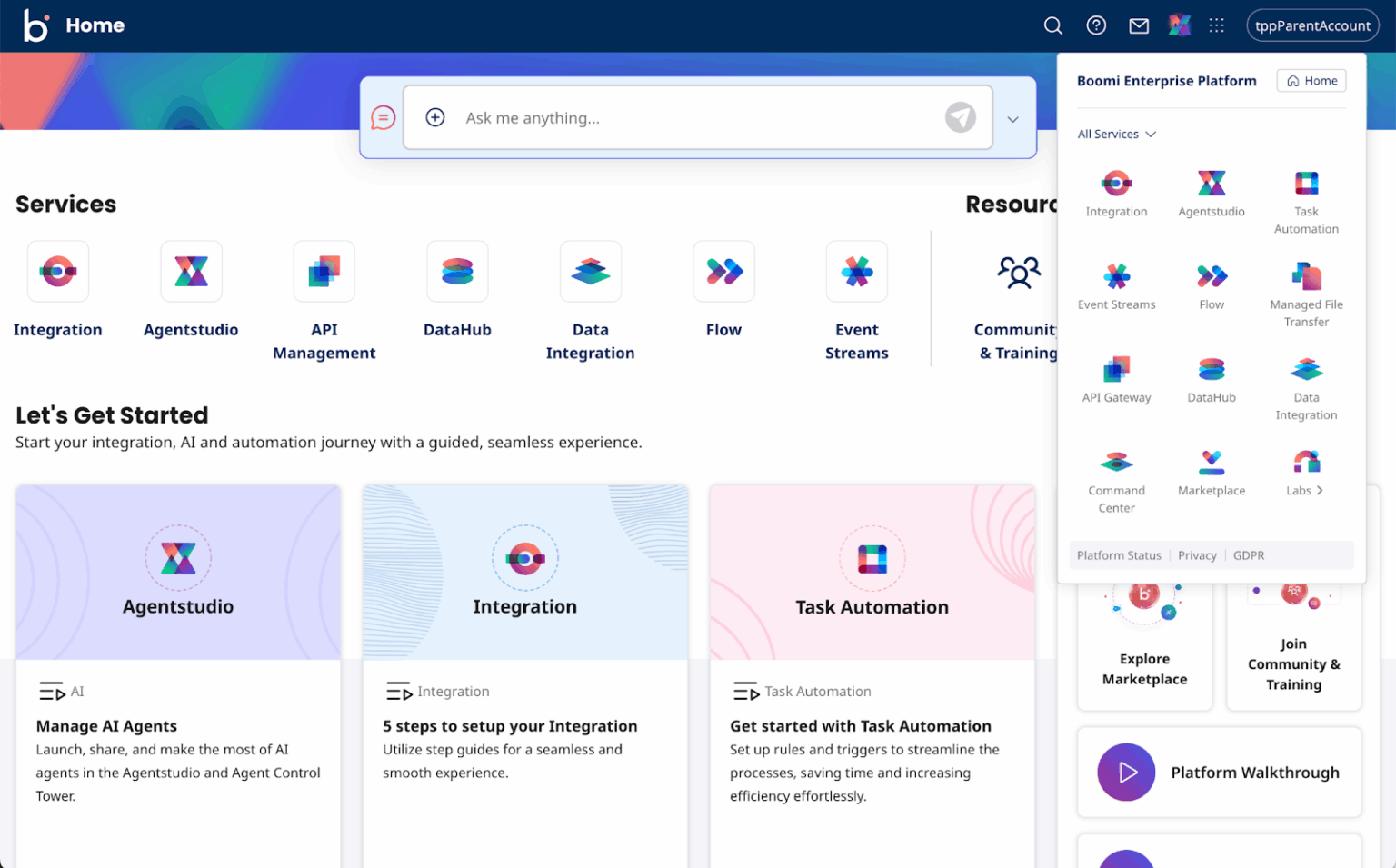Launch Flow from the services panel
This screenshot has width=1396, height=868.
pyautogui.click(x=1212, y=286)
